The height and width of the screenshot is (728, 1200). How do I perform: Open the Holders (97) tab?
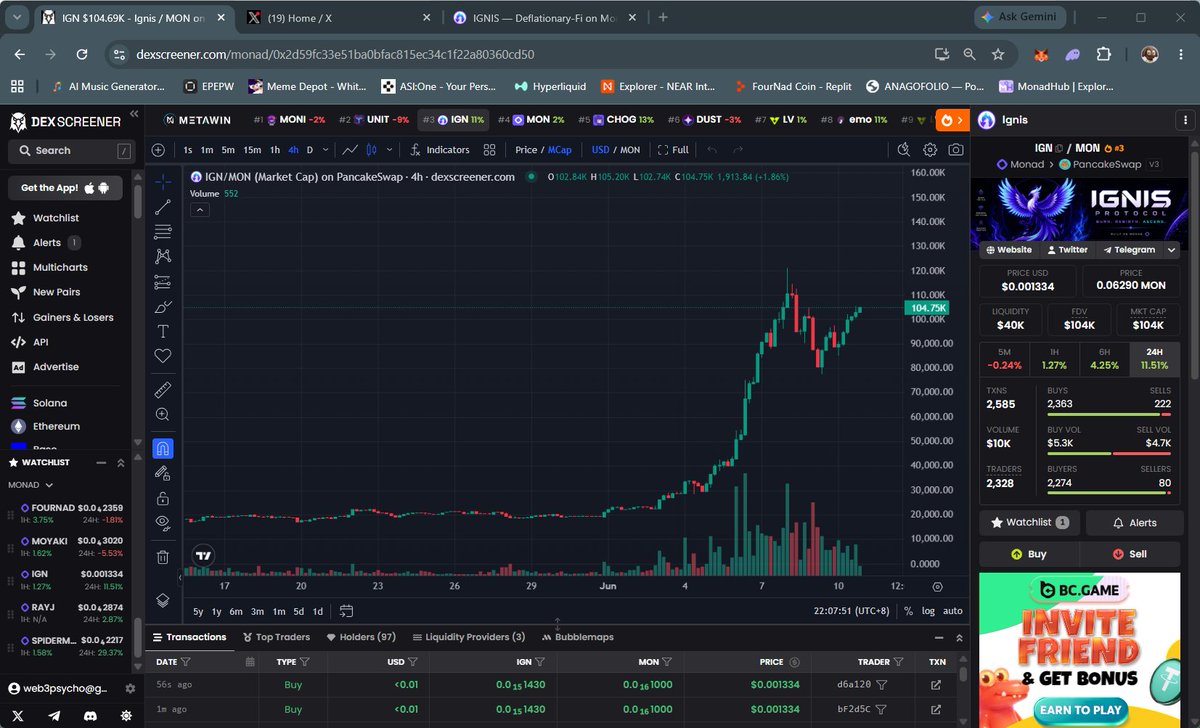361,637
